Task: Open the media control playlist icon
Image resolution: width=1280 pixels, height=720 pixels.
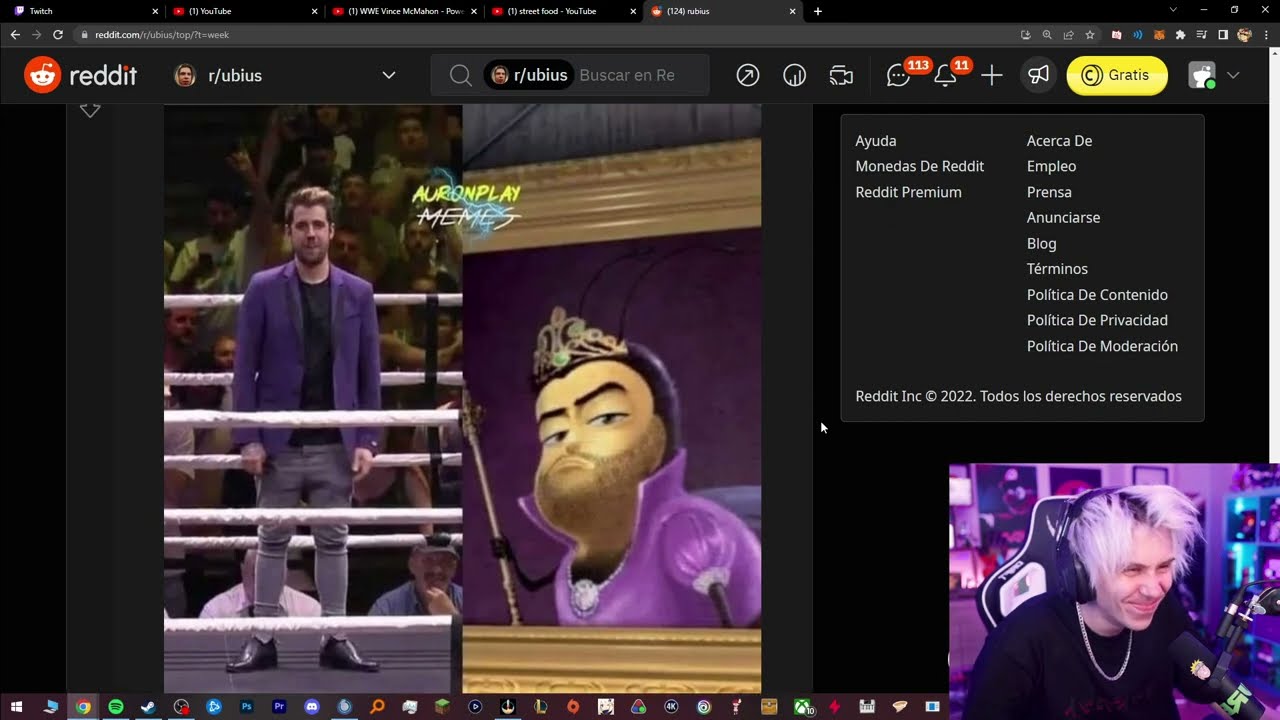Action: pyautogui.click(x=1202, y=34)
